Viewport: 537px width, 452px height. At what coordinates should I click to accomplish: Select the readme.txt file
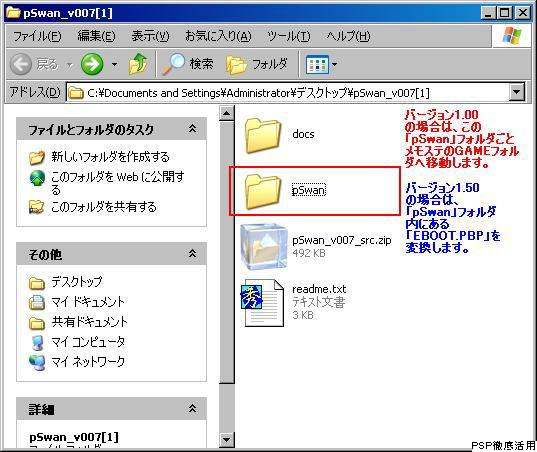coord(295,303)
